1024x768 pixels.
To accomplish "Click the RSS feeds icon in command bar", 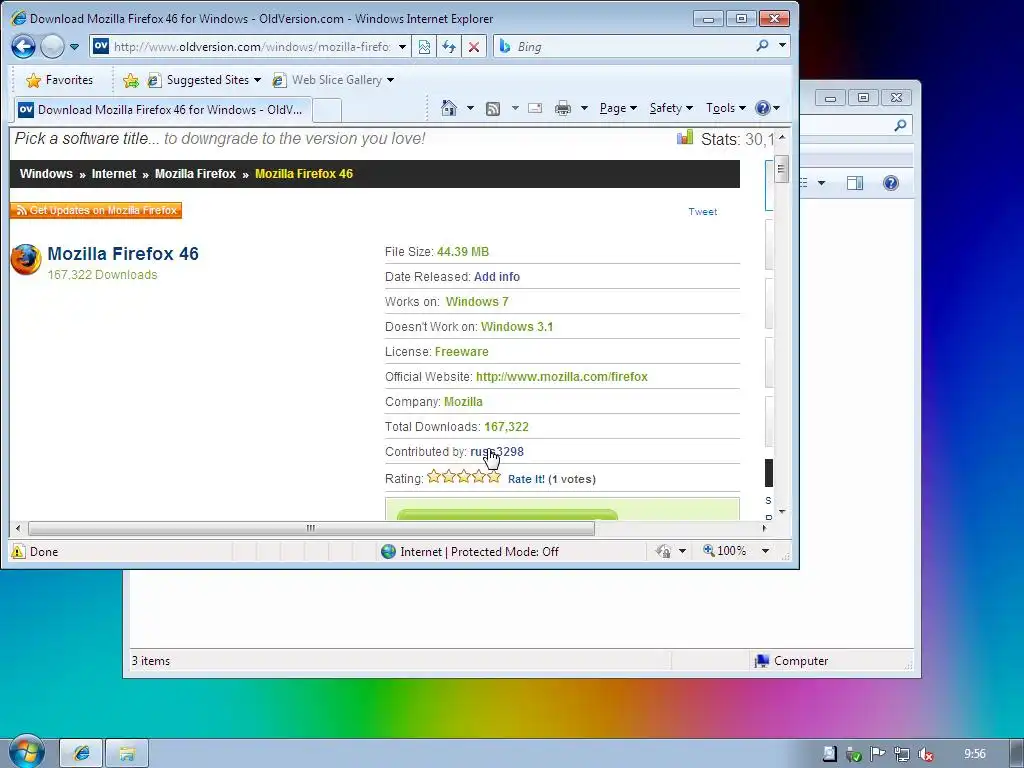I will (493, 108).
